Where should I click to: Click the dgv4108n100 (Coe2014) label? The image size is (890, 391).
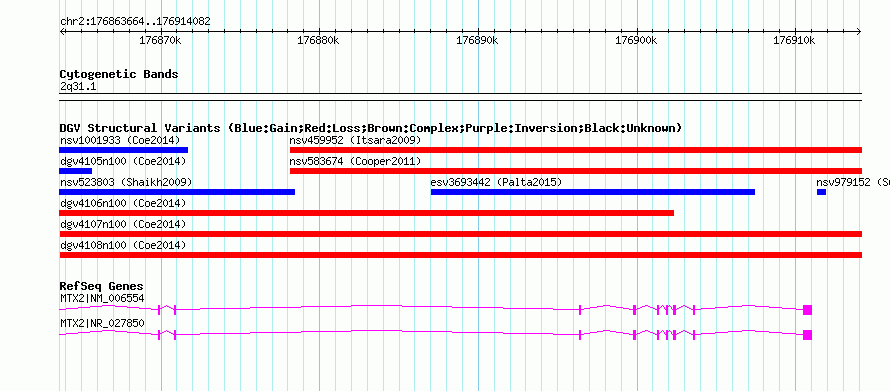click(123, 245)
